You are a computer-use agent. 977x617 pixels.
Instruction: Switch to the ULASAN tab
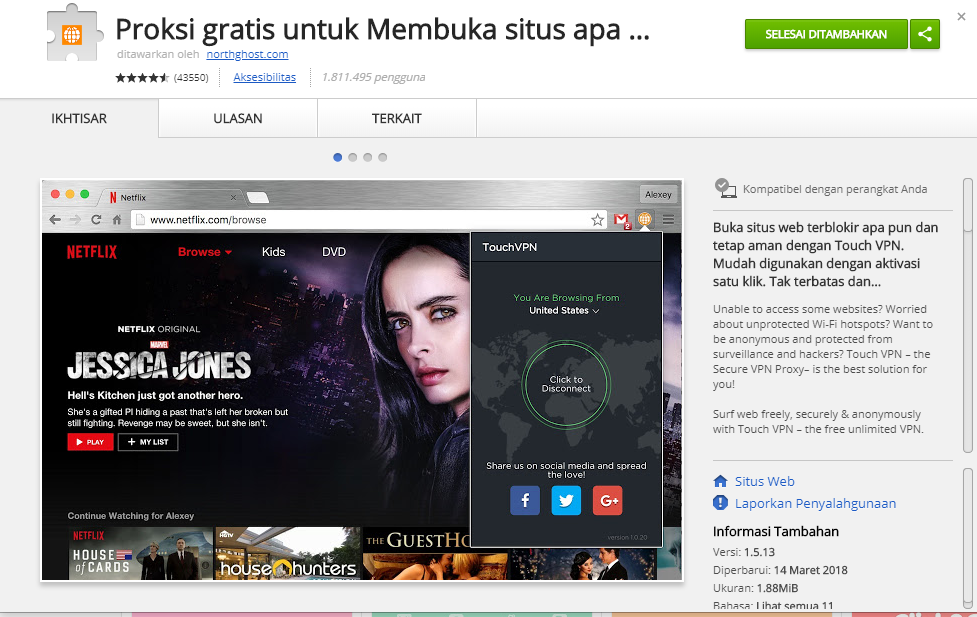coord(238,118)
